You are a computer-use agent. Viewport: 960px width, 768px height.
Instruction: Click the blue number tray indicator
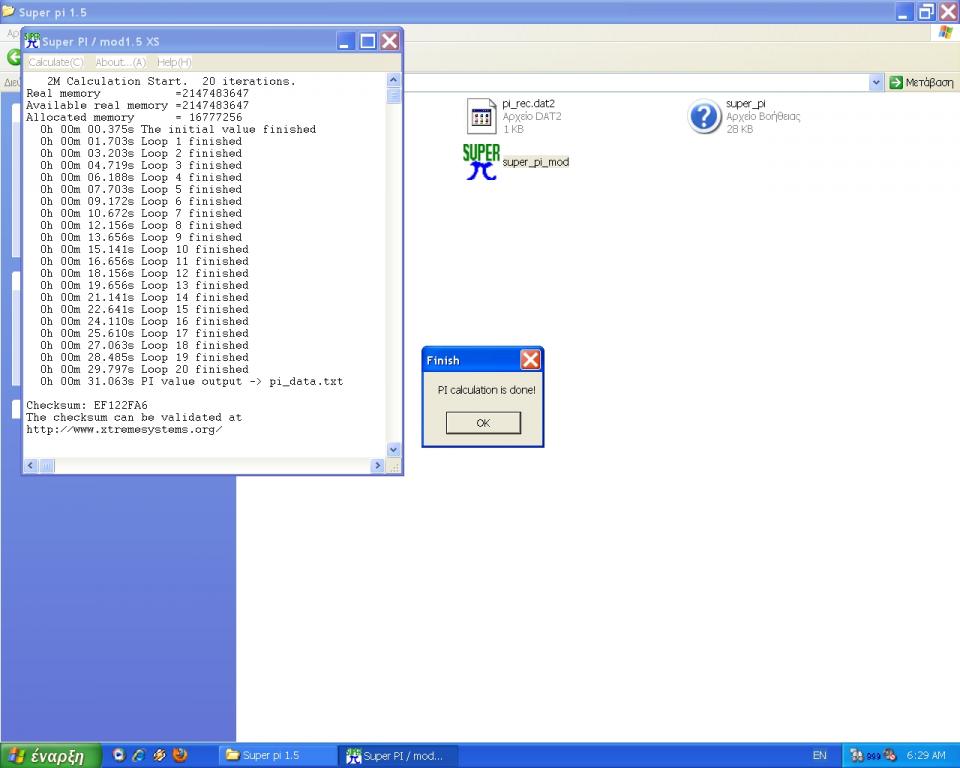[x=872, y=756]
